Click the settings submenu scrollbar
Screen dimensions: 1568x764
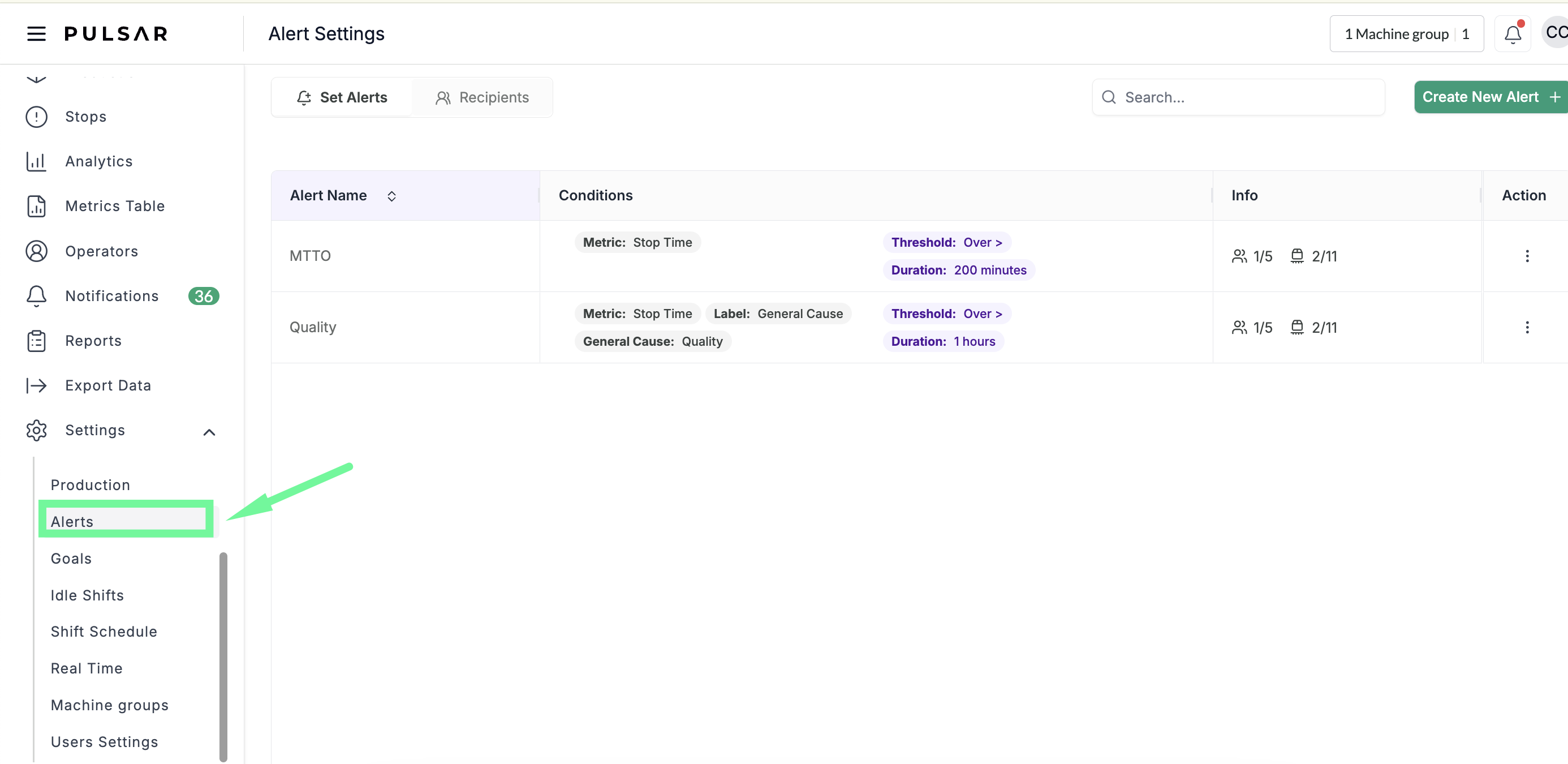click(223, 656)
